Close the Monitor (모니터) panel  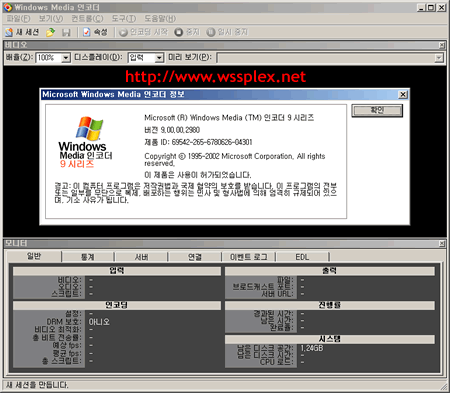[442, 244]
